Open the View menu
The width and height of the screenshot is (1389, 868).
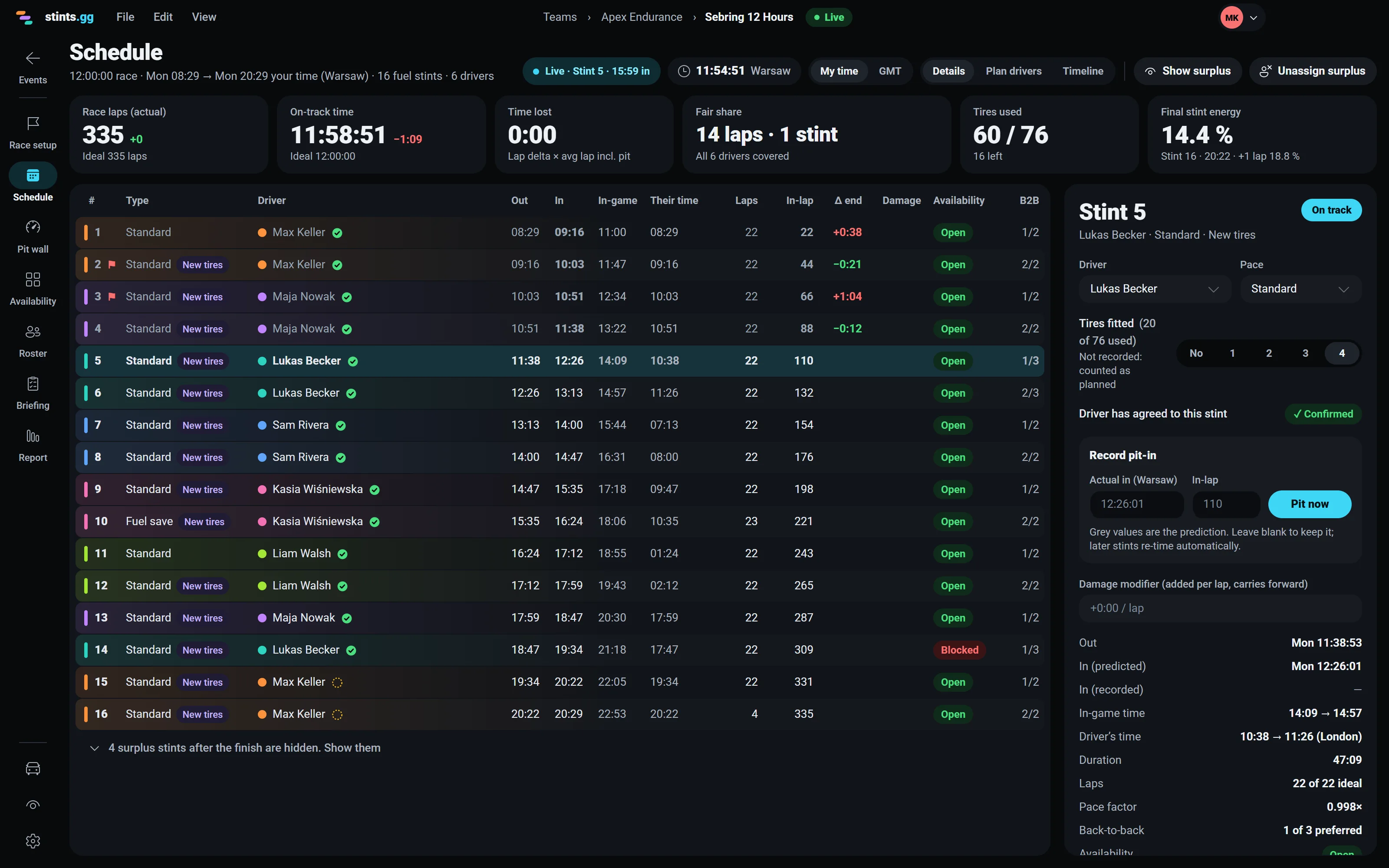pos(204,17)
